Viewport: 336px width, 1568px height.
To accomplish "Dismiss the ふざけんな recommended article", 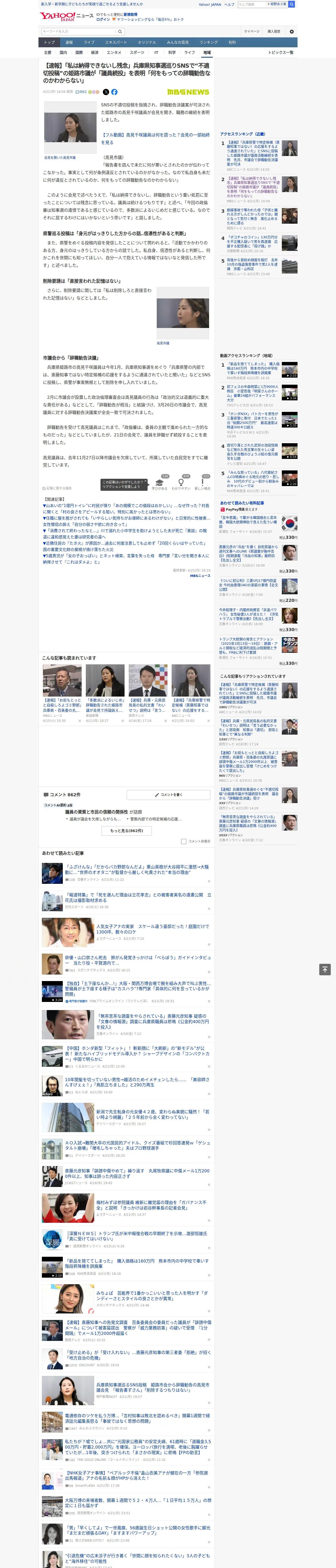I will coord(209,881).
